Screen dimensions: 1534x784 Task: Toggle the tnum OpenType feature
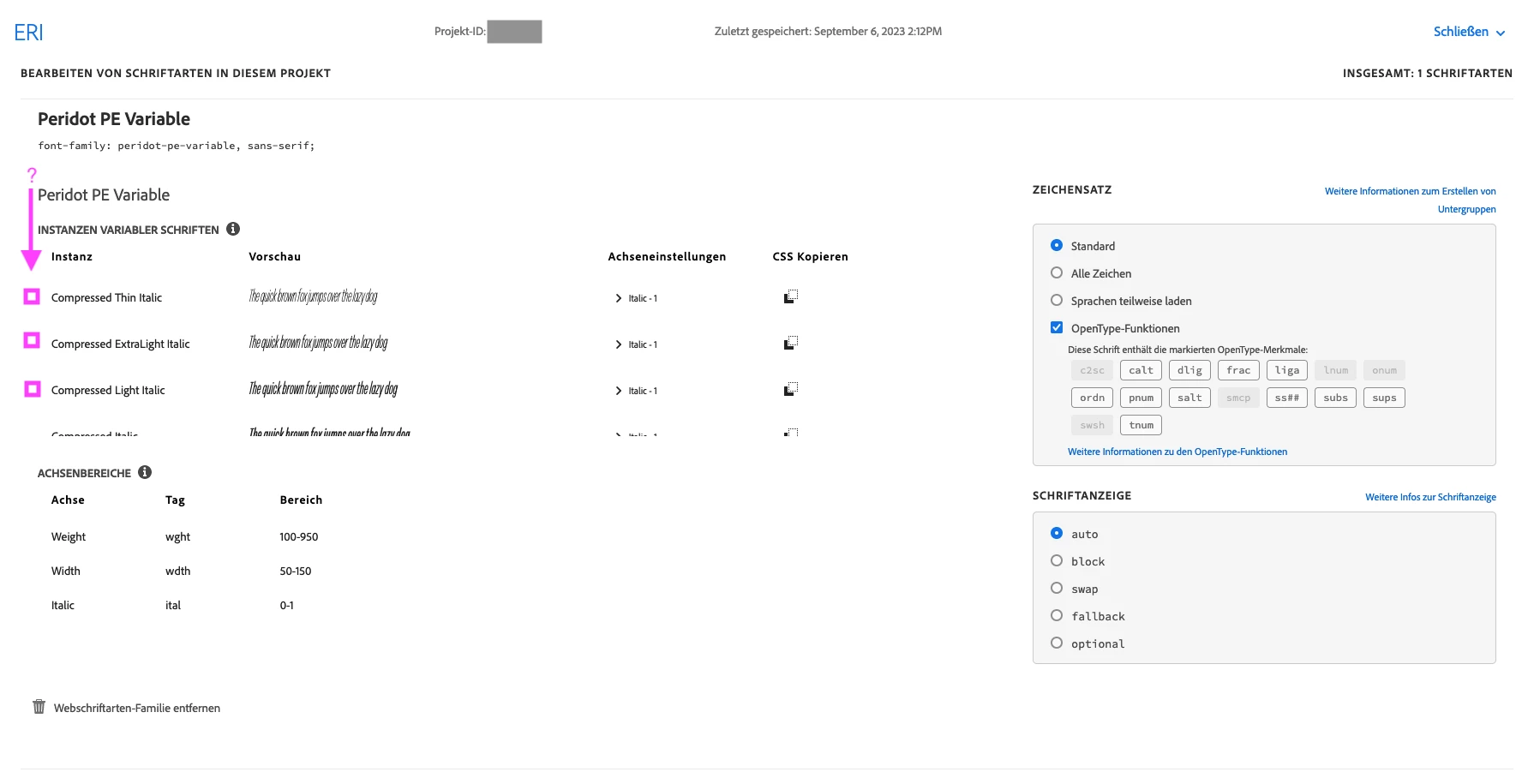coord(1141,425)
